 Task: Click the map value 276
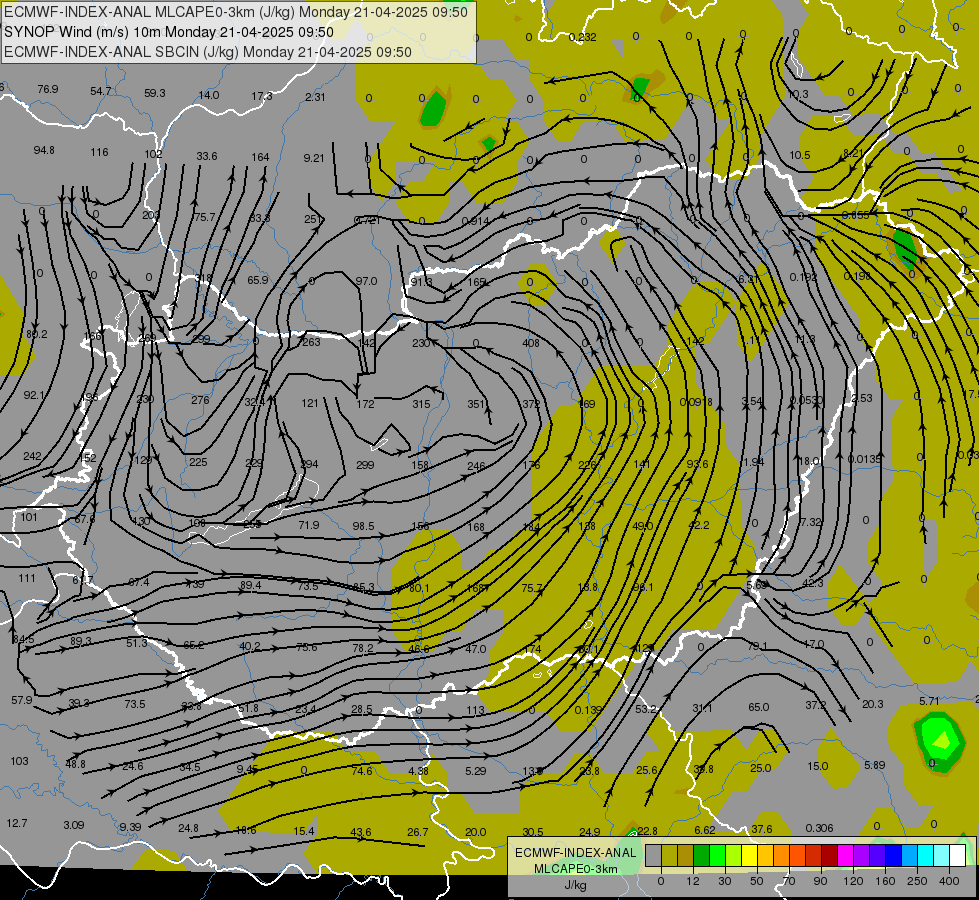coord(200,400)
